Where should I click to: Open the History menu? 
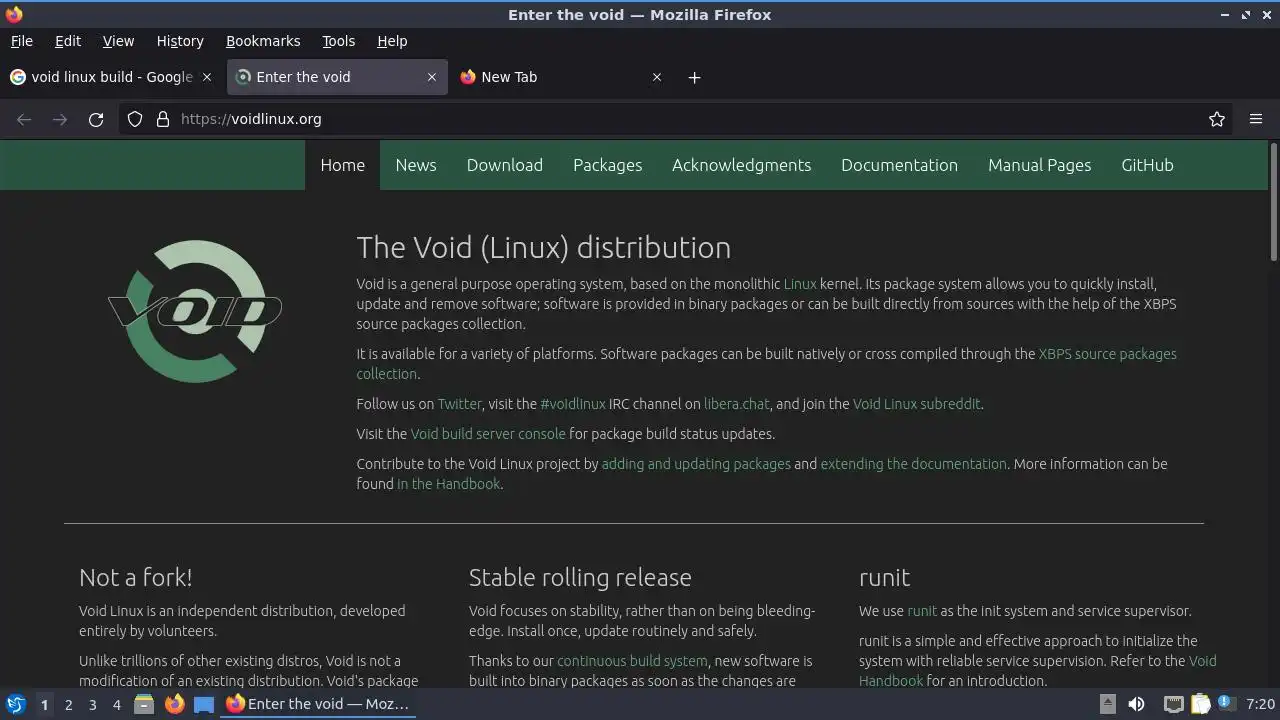[180, 41]
